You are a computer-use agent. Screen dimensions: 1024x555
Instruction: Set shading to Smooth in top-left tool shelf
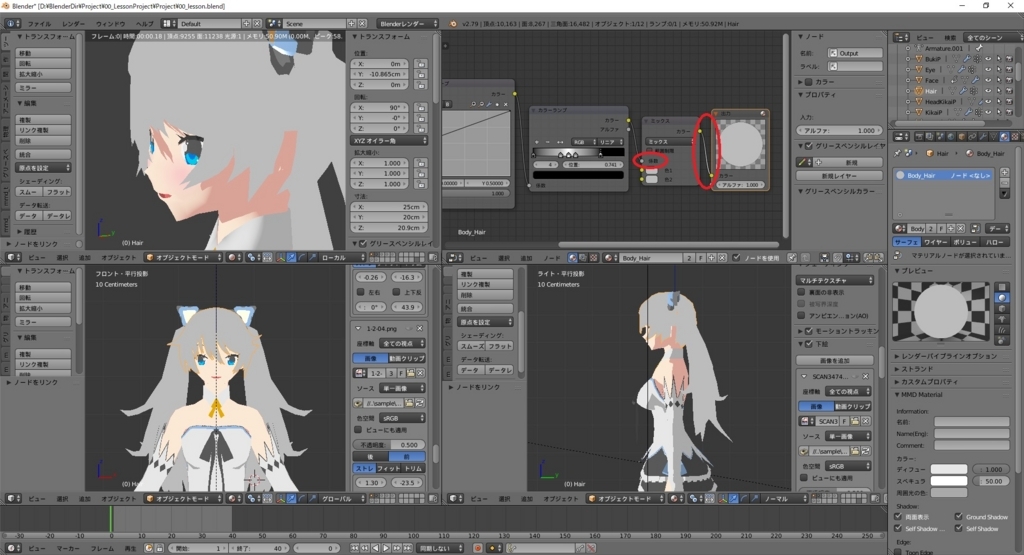[28, 192]
